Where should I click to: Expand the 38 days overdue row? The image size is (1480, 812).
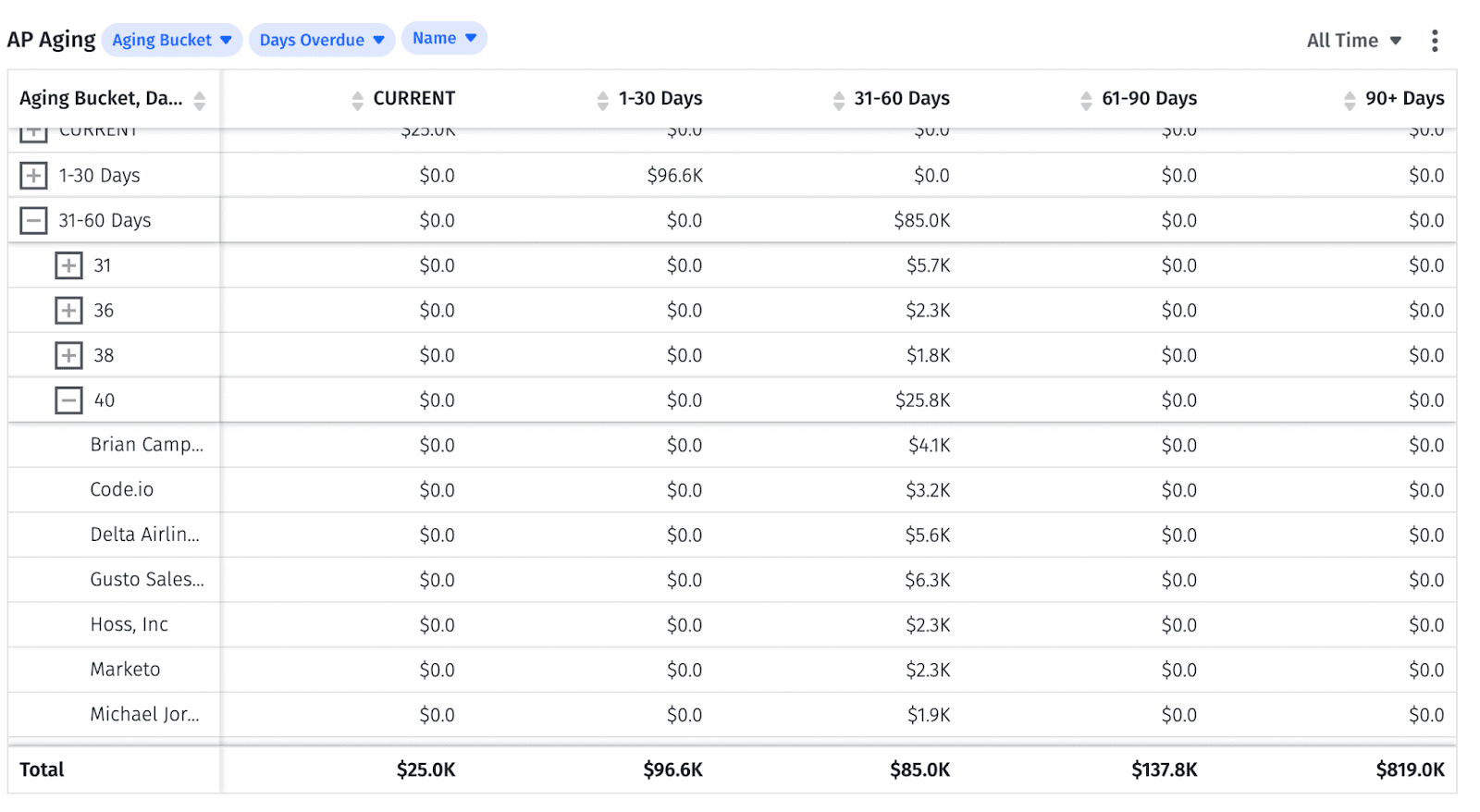(68, 356)
